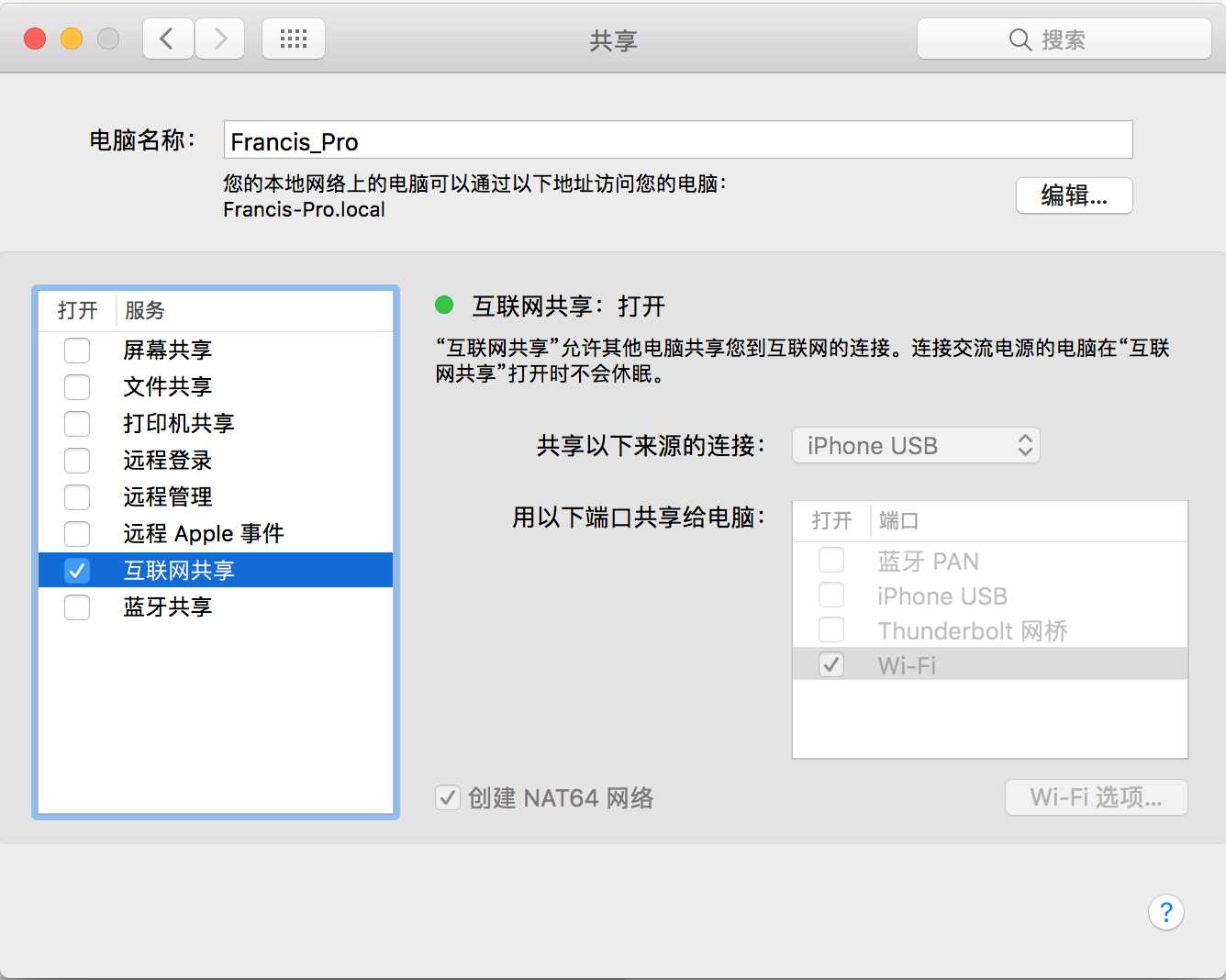Enable 文件共享 checkbox
Image resolution: width=1226 pixels, height=980 pixels.
(x=77, y=386)
